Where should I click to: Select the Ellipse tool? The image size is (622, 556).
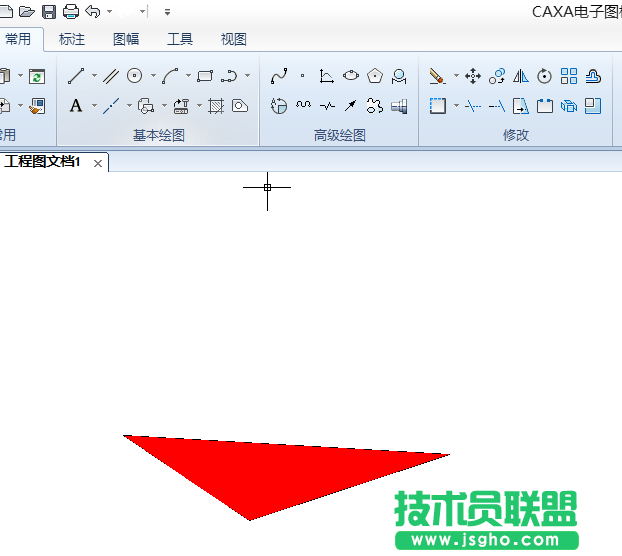point(351,75)
